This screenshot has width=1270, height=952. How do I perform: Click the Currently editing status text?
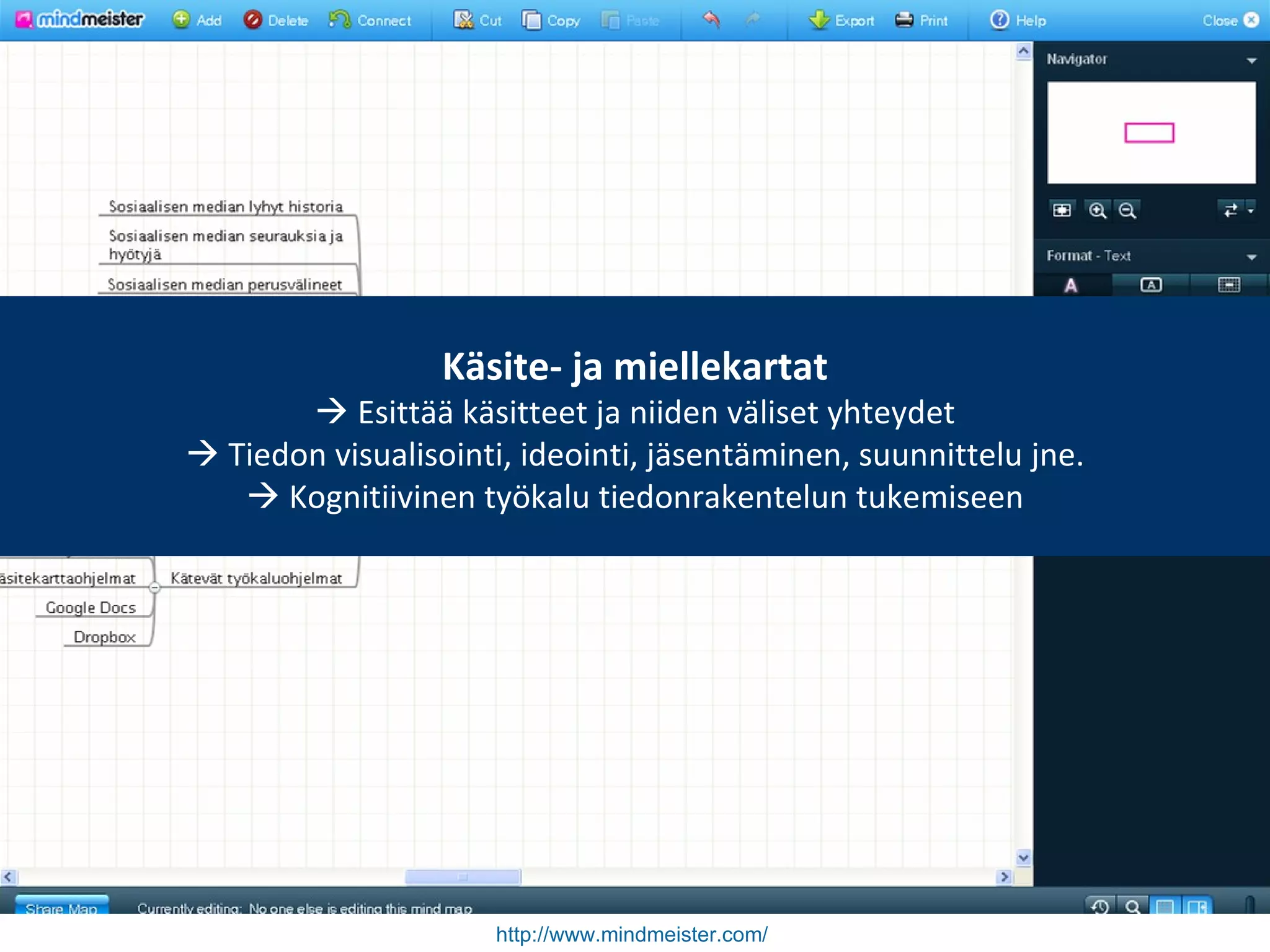(304, 909)
